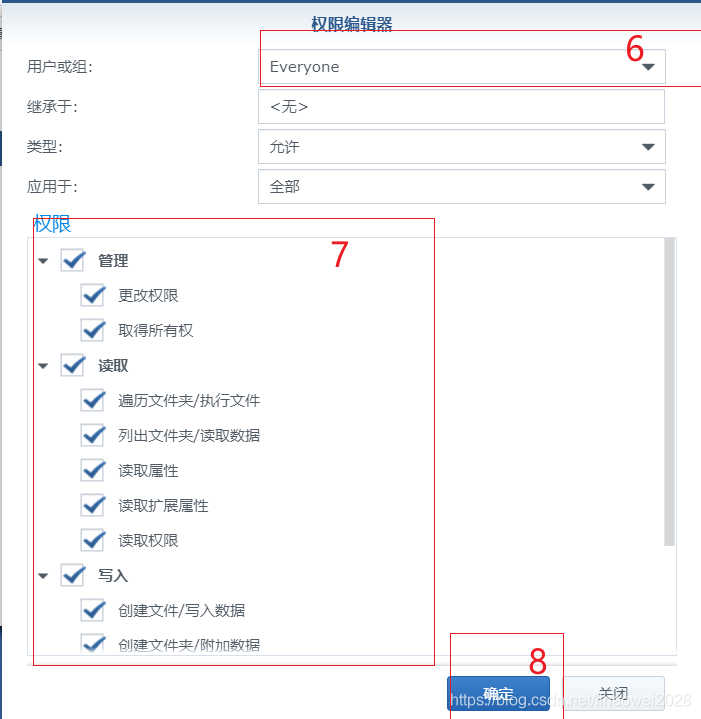Toggle the 读取 group checkbox
The width and height of the screenshot is (701, 719).
(x=72, y=365)
